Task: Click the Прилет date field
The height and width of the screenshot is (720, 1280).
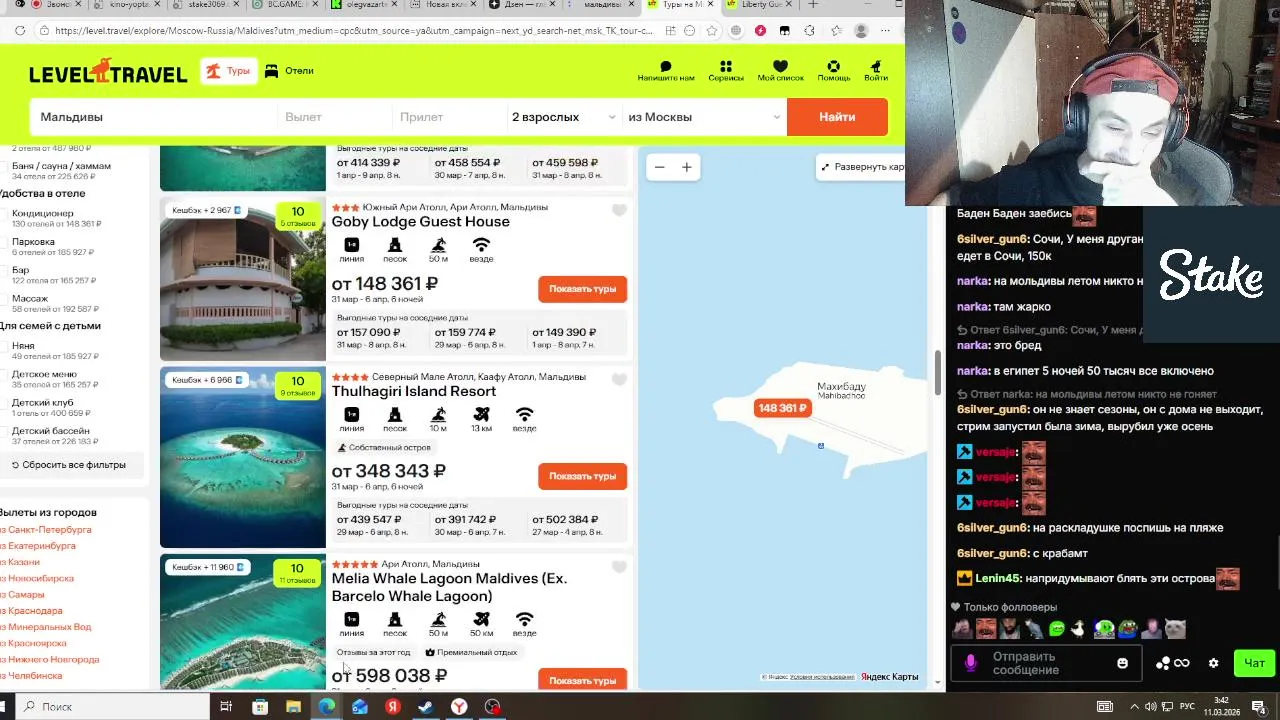Action: [449, 117]
